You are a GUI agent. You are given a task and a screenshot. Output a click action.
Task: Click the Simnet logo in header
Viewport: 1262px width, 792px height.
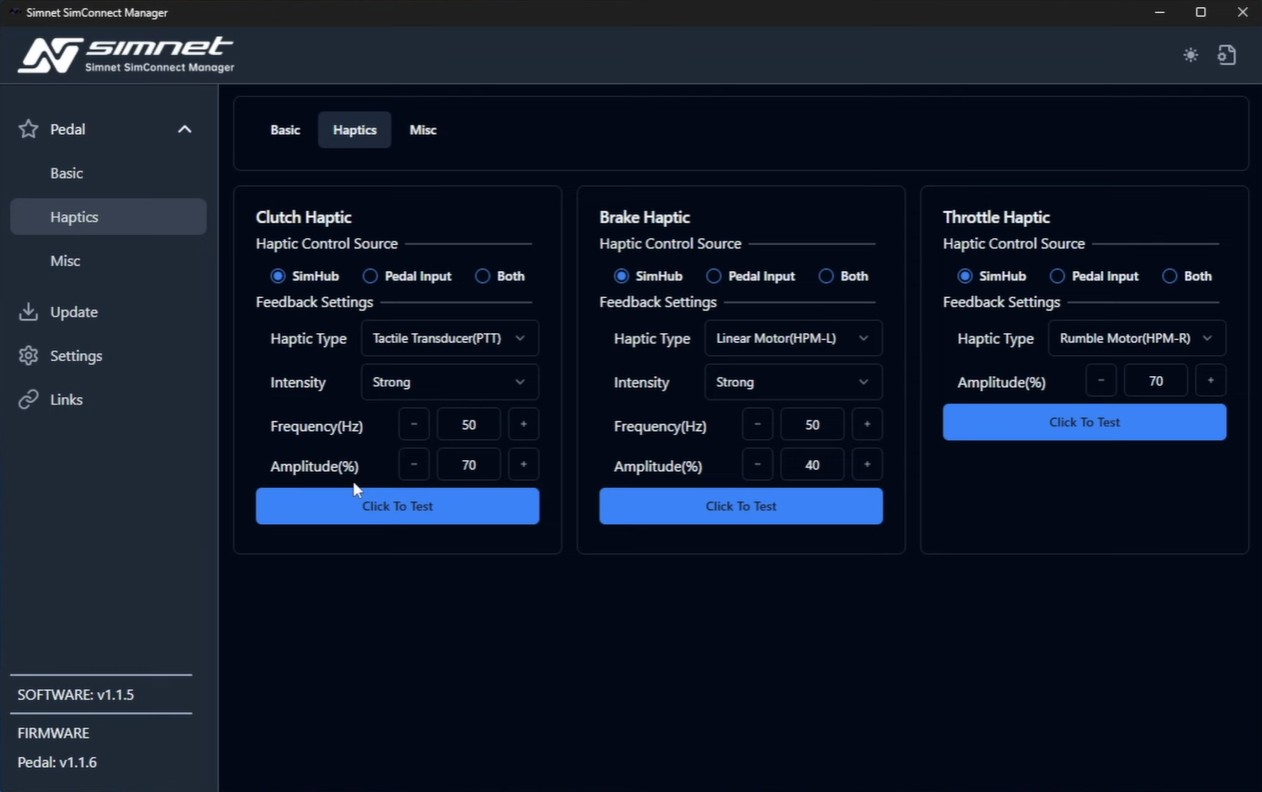click(126, 55)
